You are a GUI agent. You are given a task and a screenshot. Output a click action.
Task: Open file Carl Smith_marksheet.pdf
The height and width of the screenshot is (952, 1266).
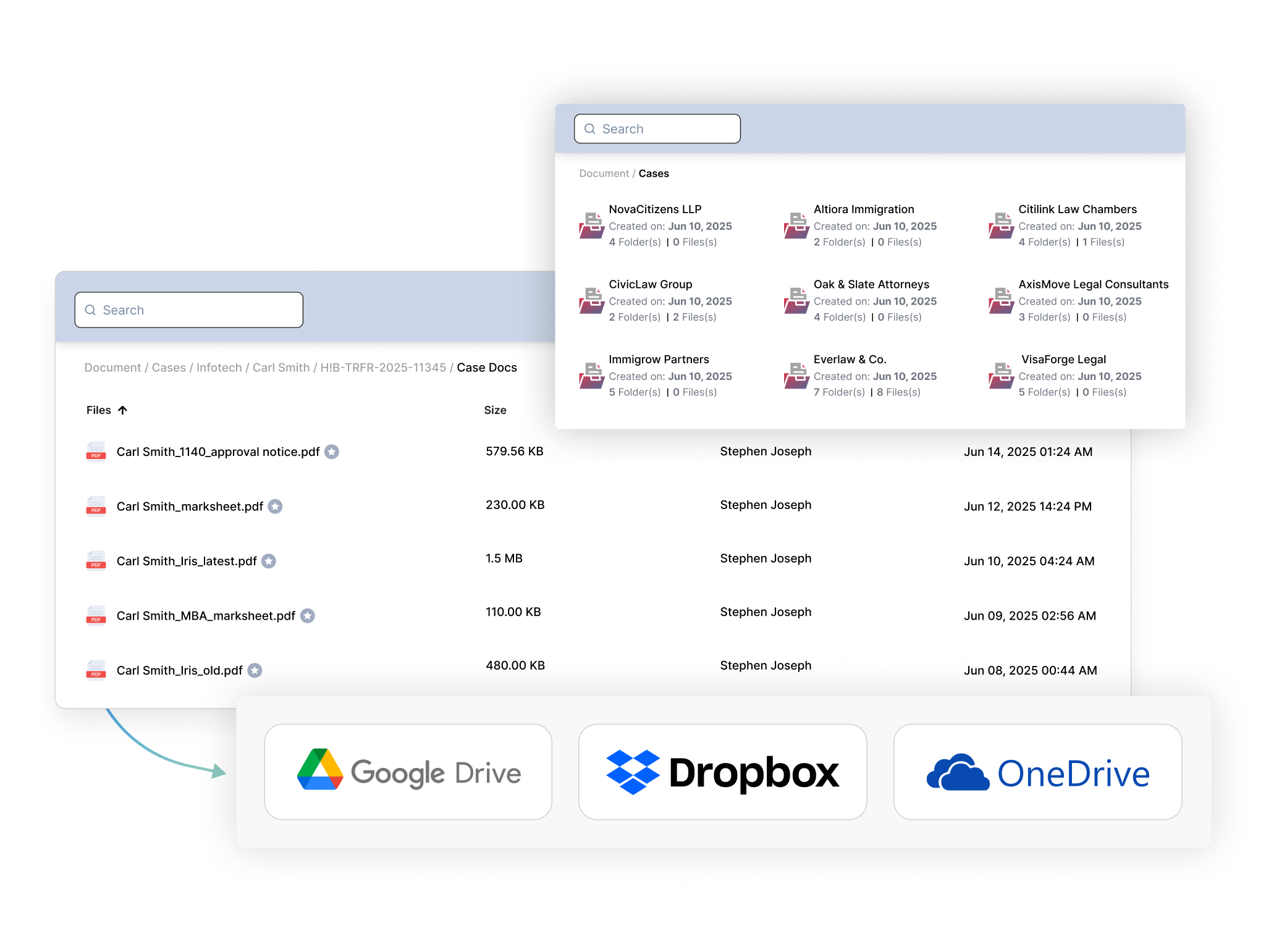pyautogui.click(x=190, y=507)
